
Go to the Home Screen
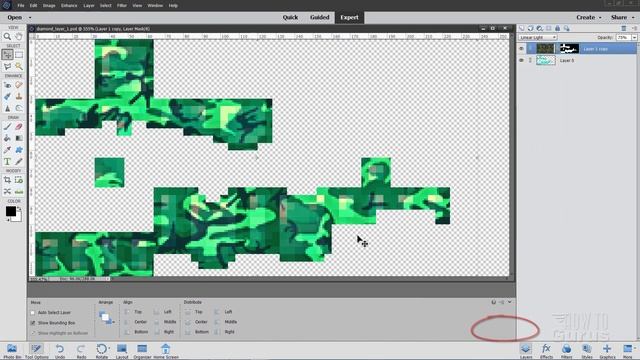click(x=166, y=351)
